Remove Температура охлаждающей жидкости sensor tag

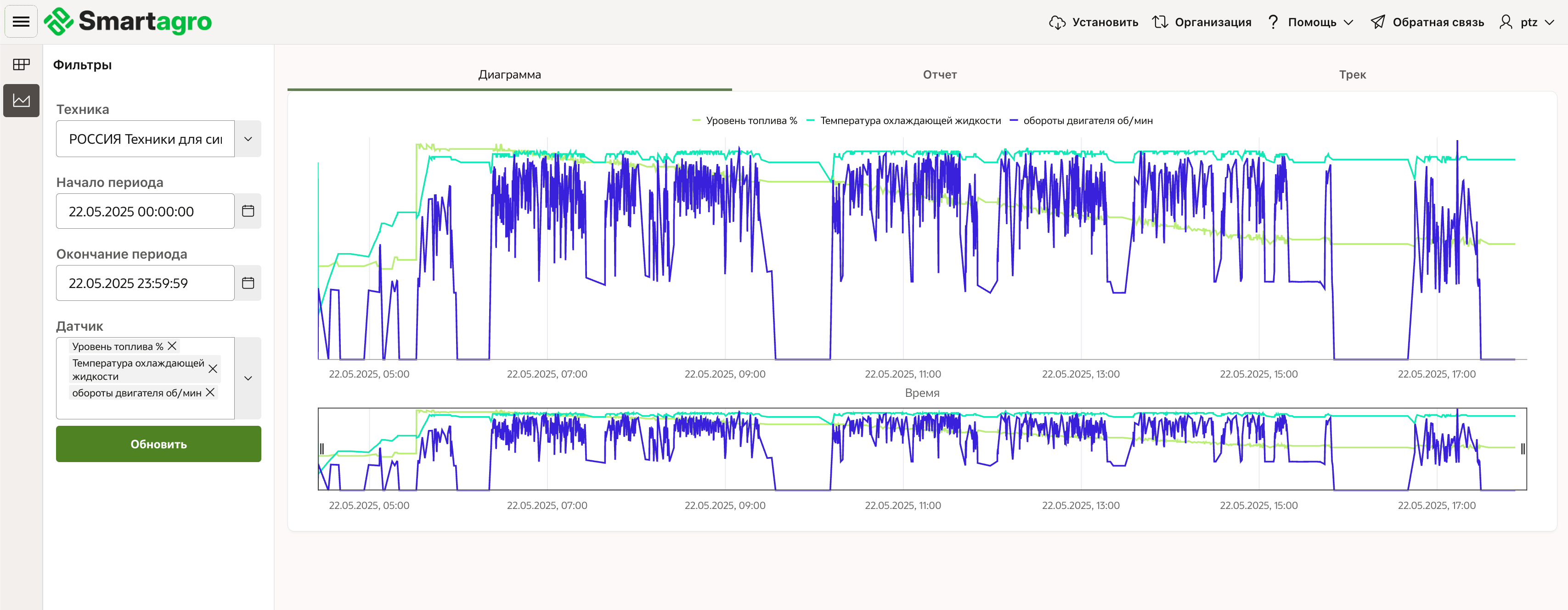click(213, 369)
